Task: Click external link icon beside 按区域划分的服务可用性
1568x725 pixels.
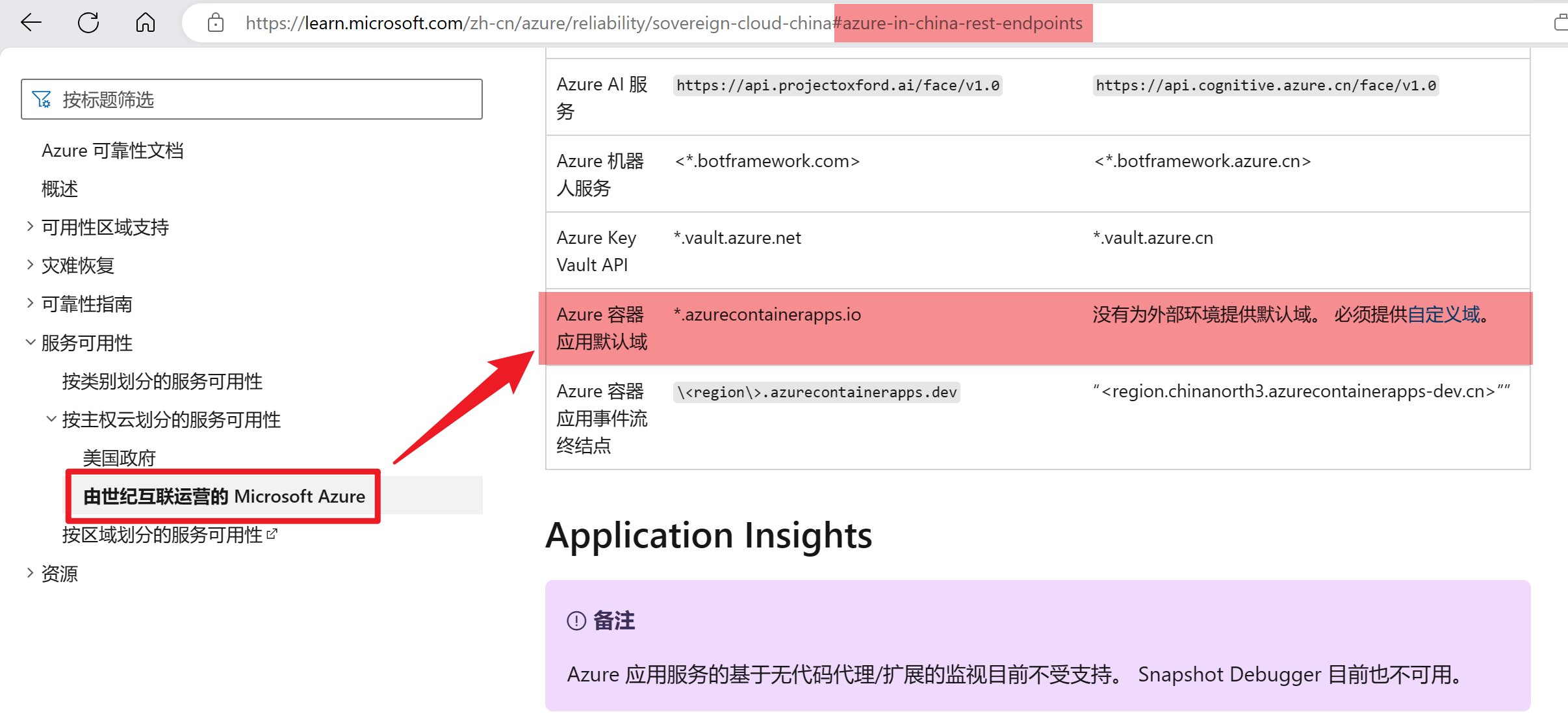Action: [272, 534]
